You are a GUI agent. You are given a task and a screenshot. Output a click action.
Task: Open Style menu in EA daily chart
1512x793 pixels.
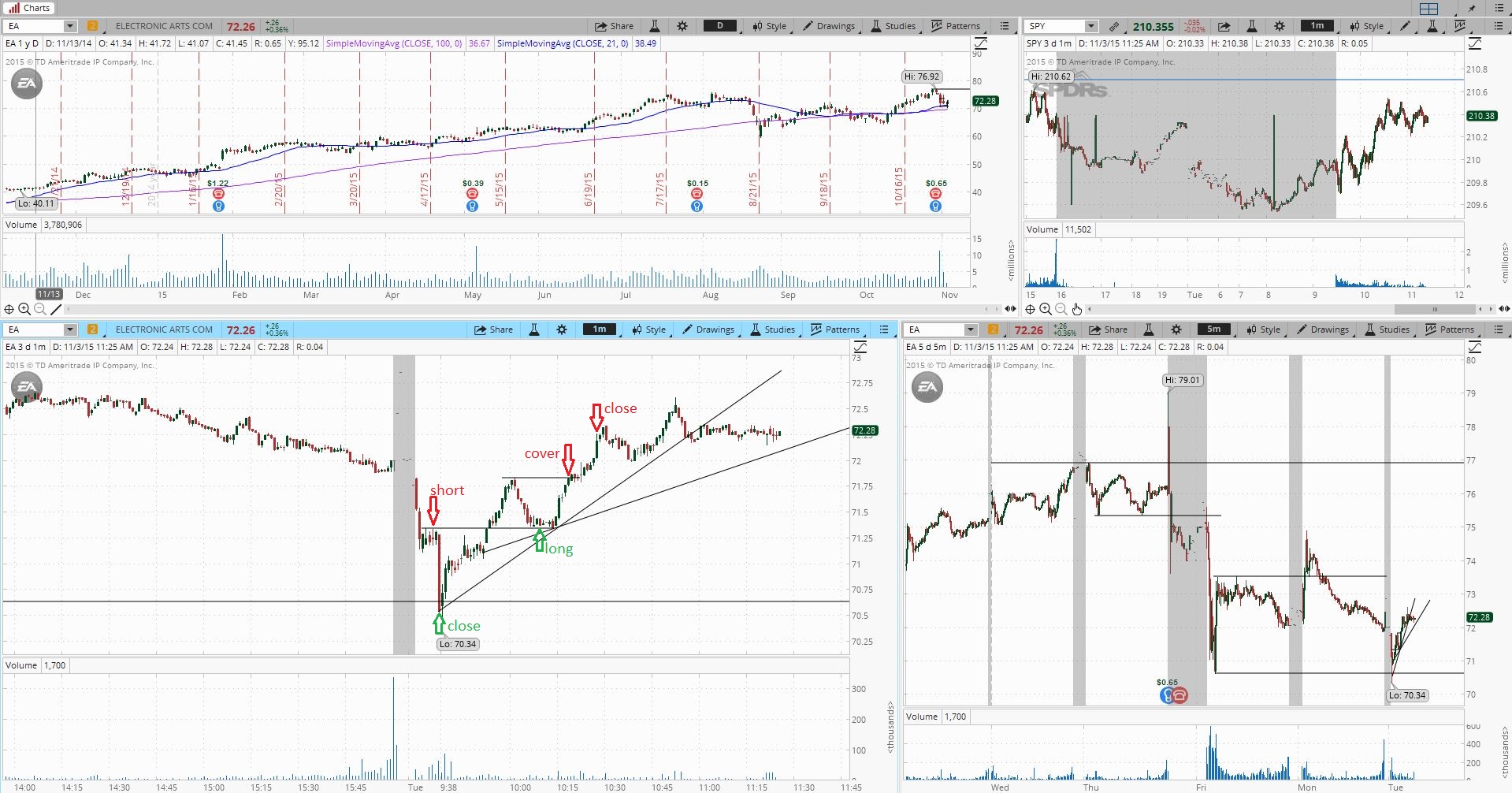[770, 26]
